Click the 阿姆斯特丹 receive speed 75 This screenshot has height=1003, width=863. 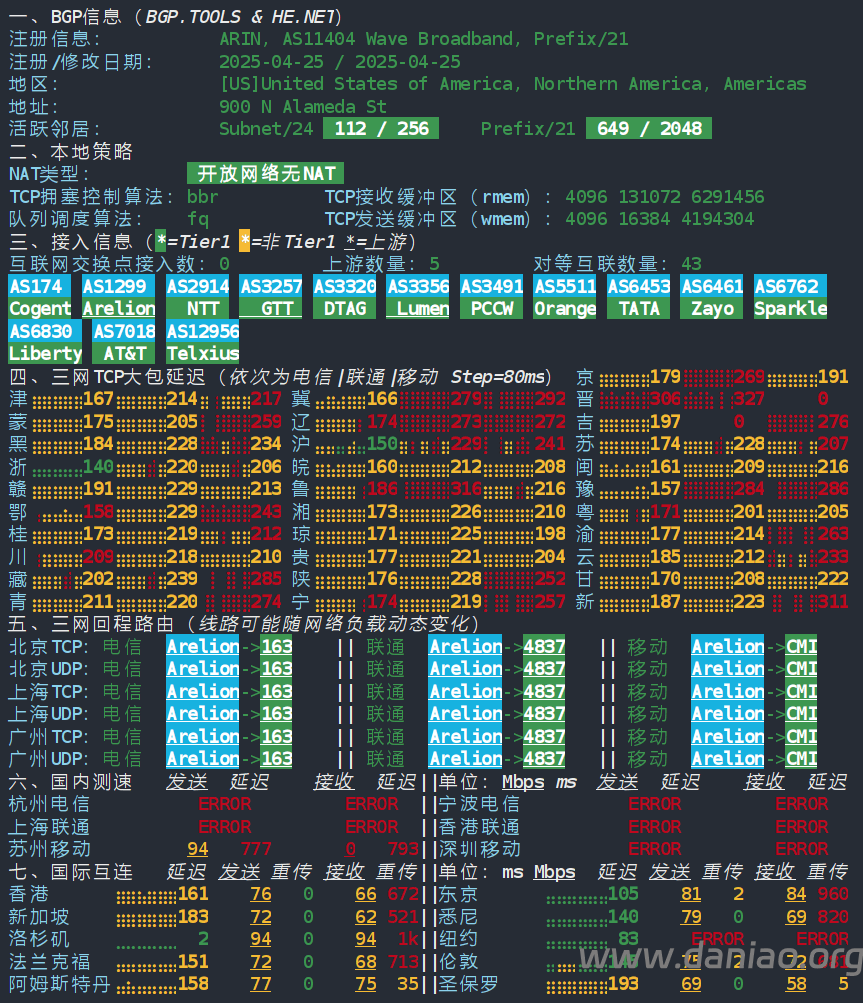pyautogui.click(x=365, y=984)
